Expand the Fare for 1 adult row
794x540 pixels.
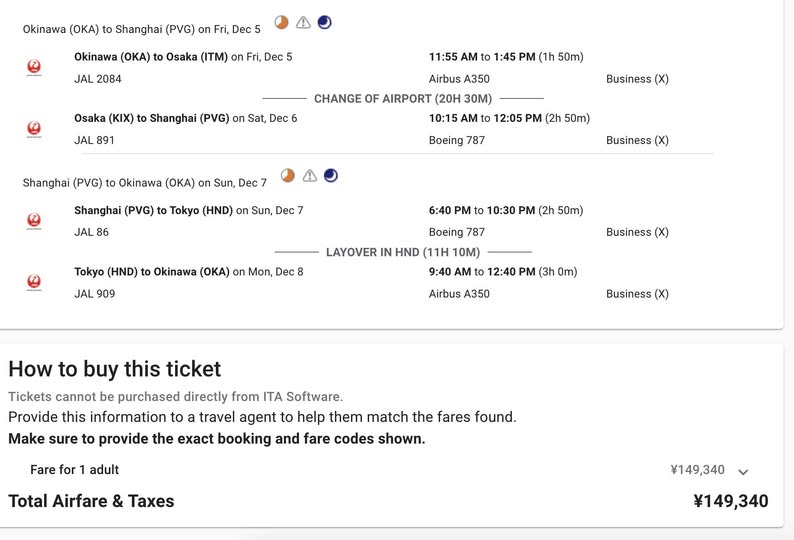pyautogui.click(x=75, y=470)
